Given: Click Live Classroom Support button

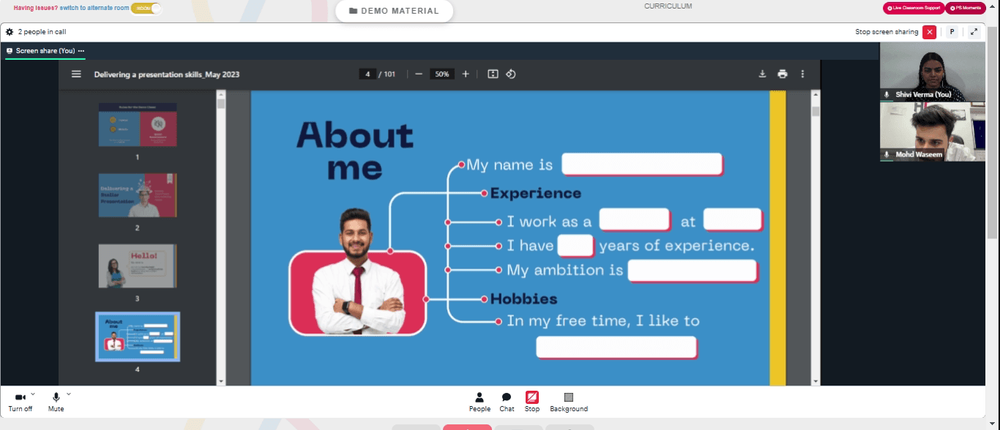Looking at the screenshot, I should [913, 8].
